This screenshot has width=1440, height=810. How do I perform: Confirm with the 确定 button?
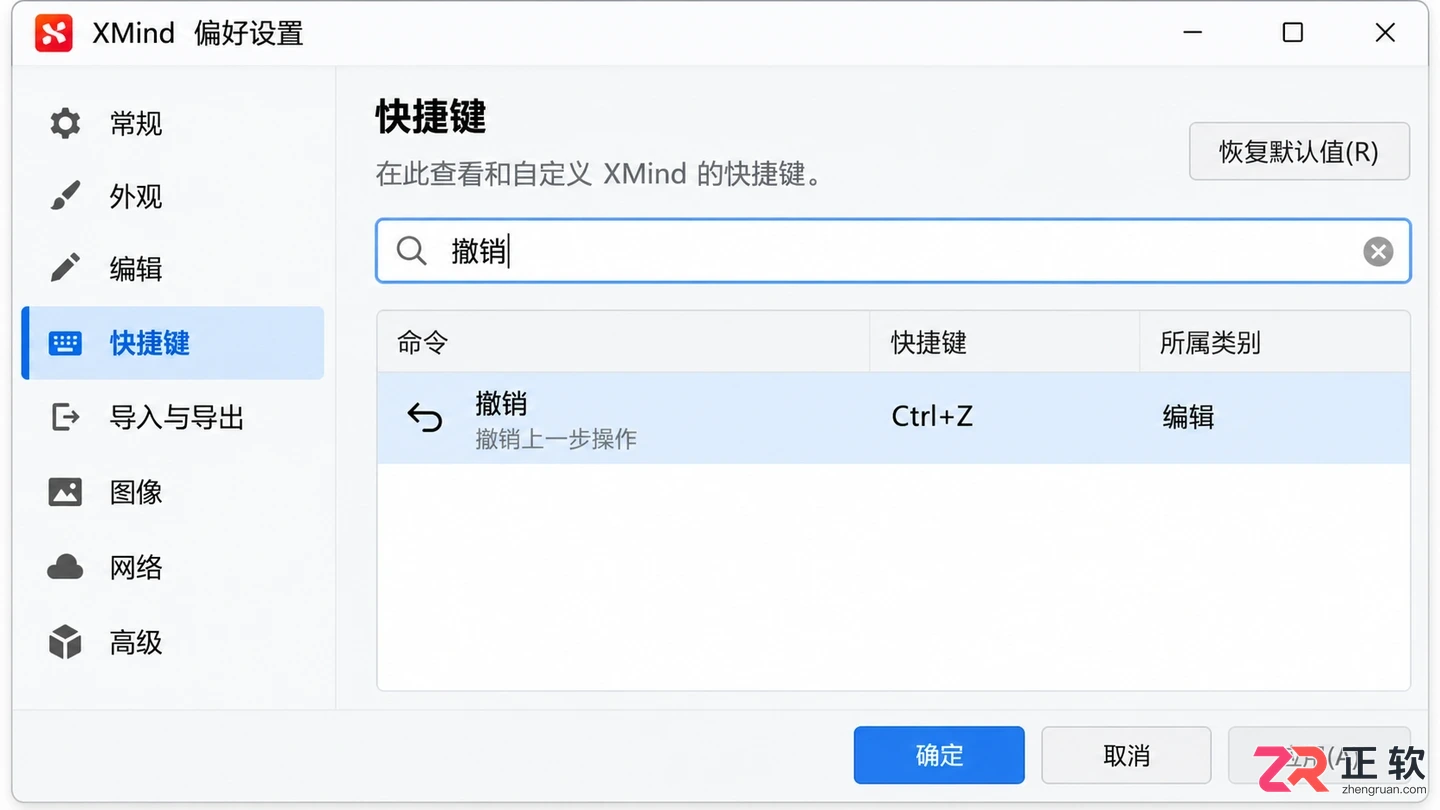coord(939,755)
